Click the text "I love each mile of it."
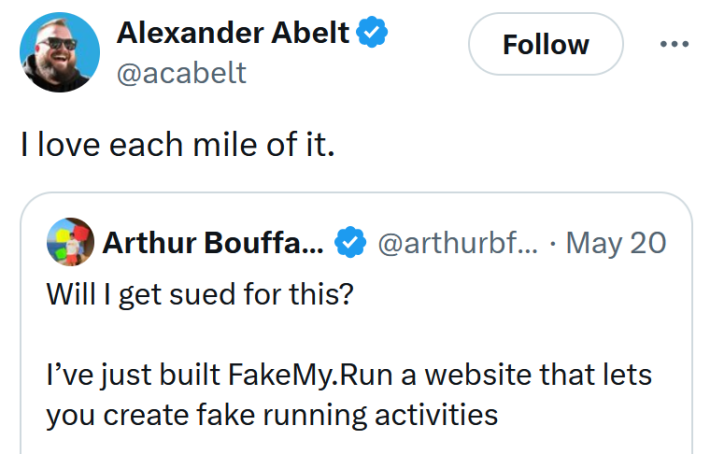710x454 pixels. point(176,144)
